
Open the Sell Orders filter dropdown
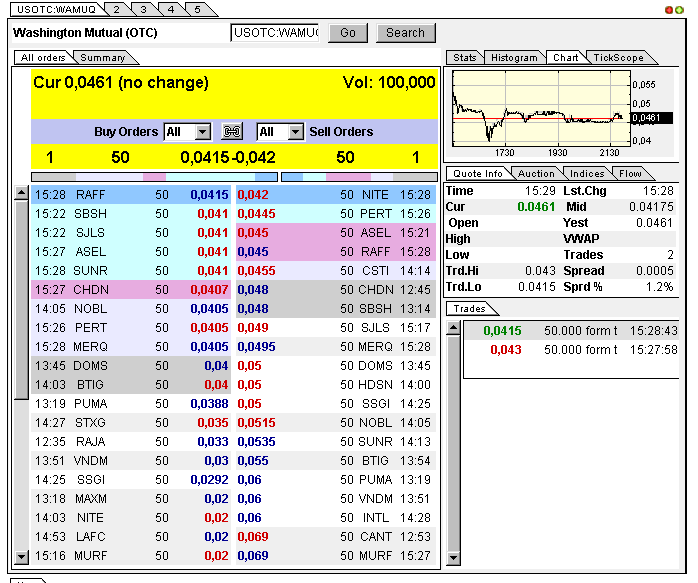click(x=295, y=132)
